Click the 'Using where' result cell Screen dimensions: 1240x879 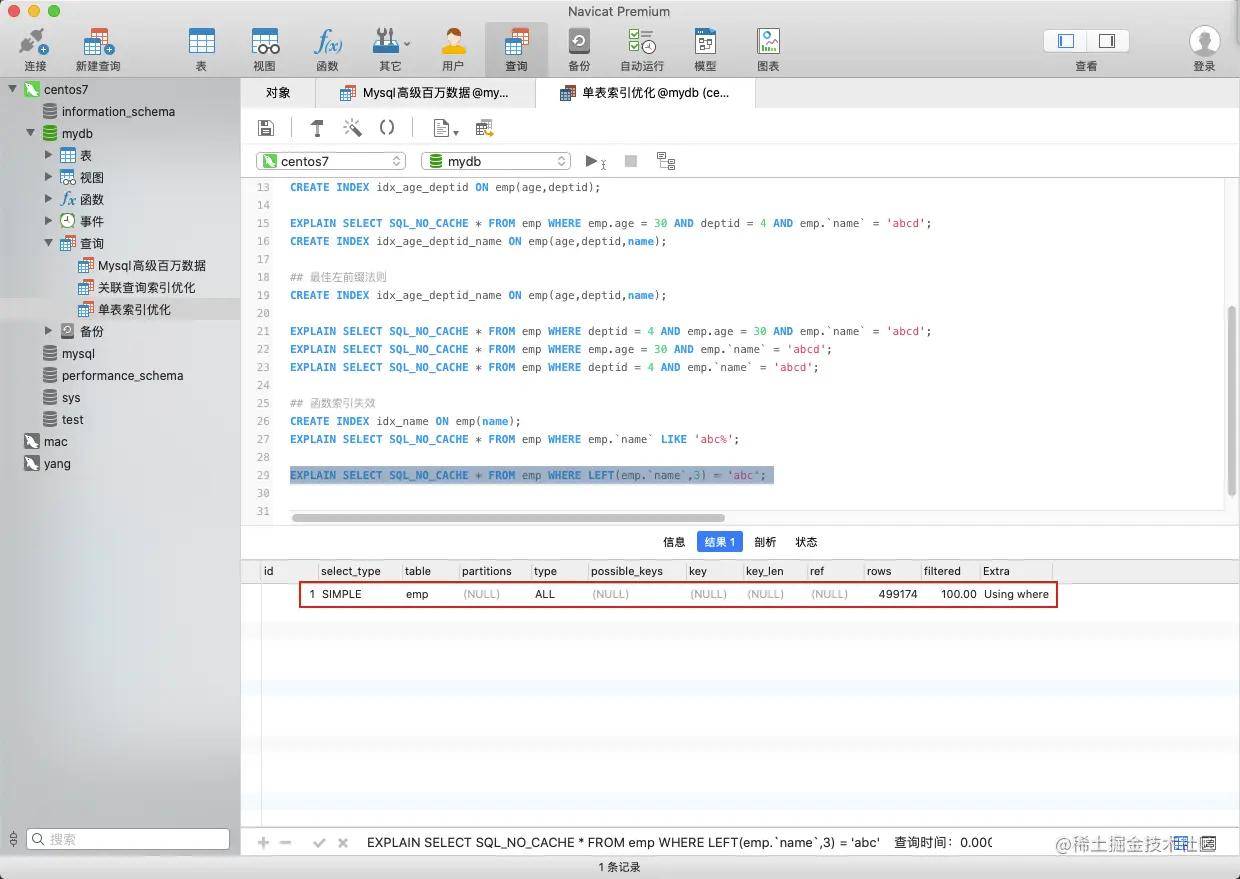1017,594
